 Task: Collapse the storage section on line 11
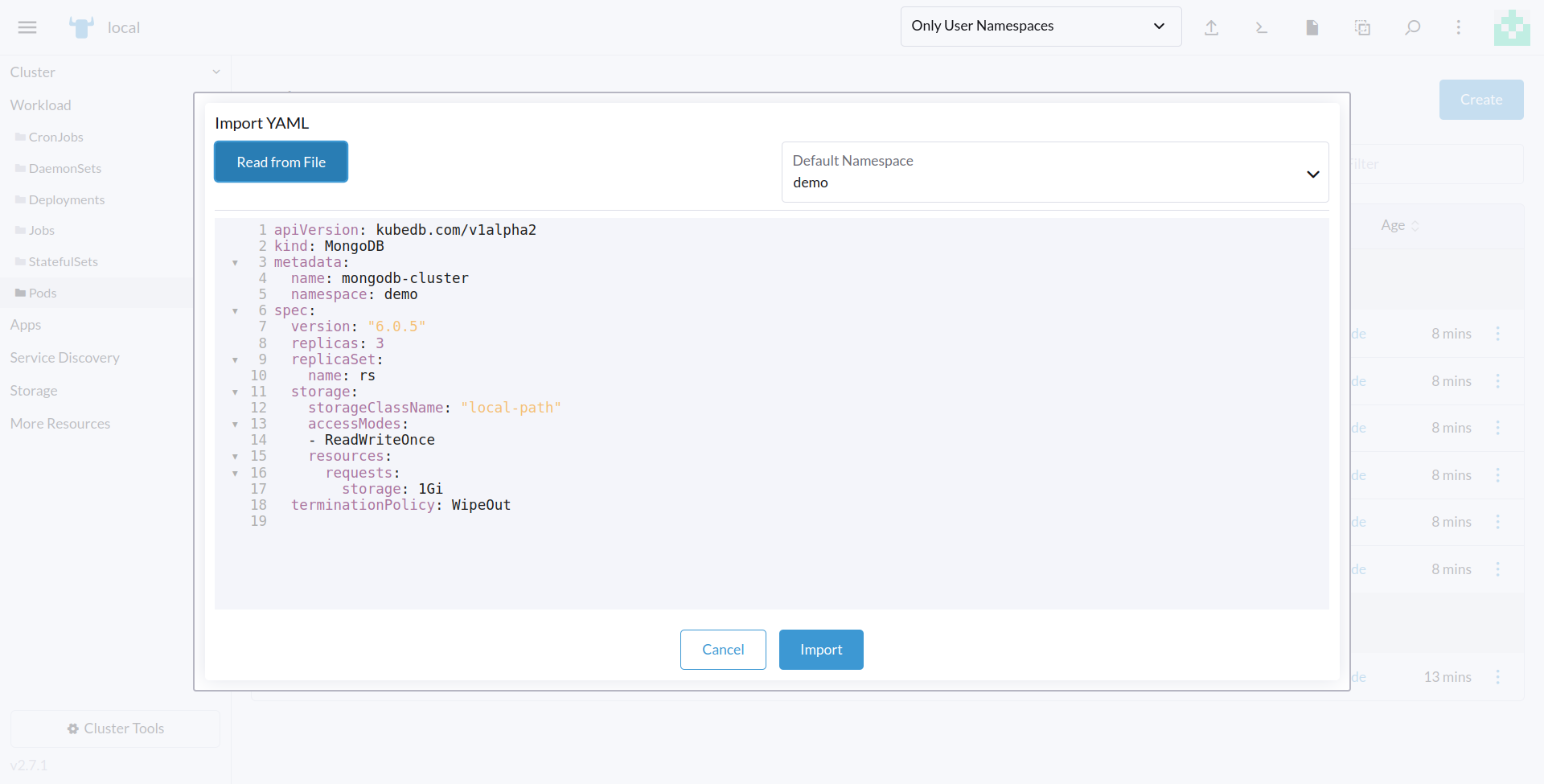click(x=235, y=392)
